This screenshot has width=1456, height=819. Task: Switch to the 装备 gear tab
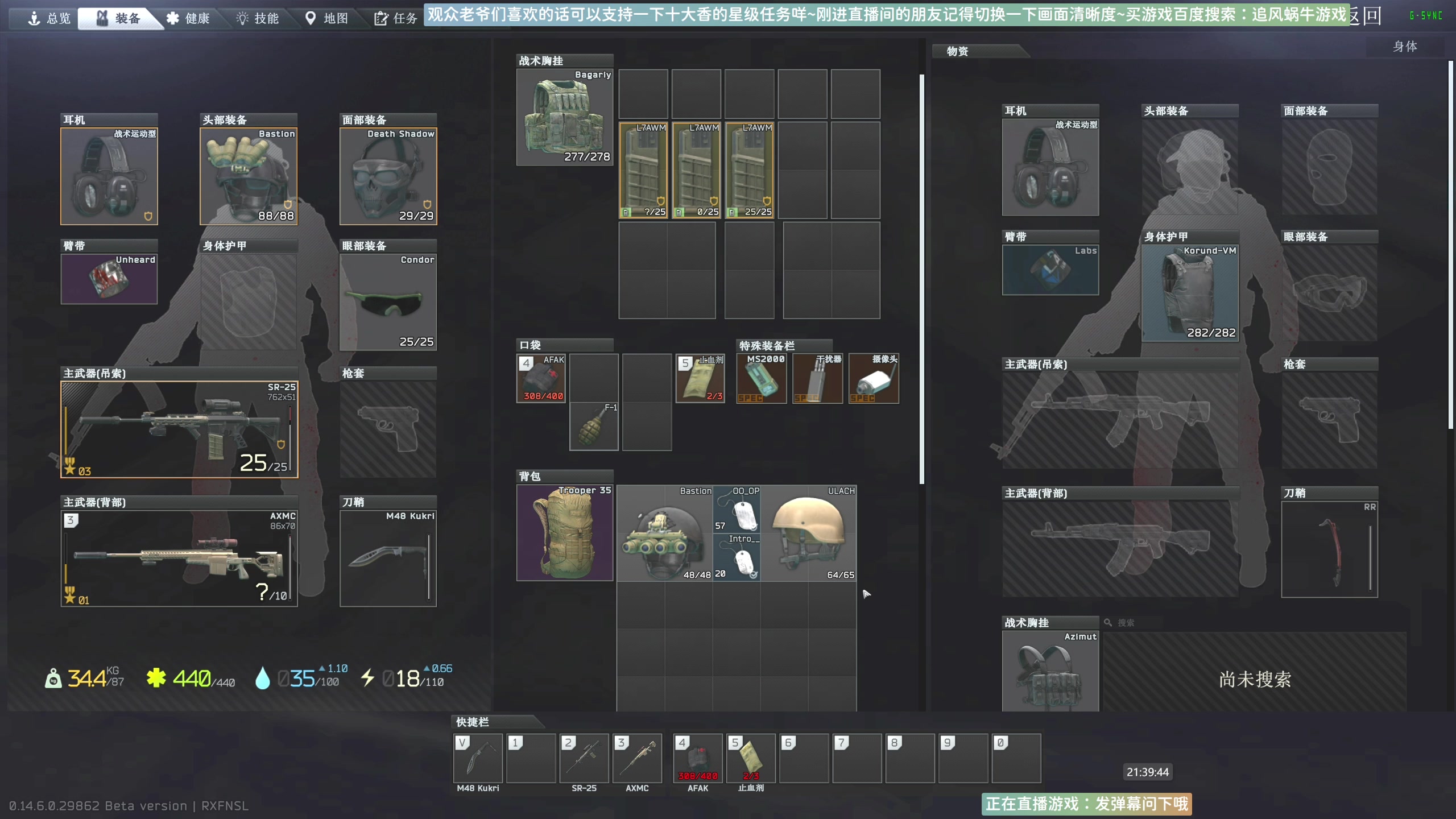pos(119,18)
